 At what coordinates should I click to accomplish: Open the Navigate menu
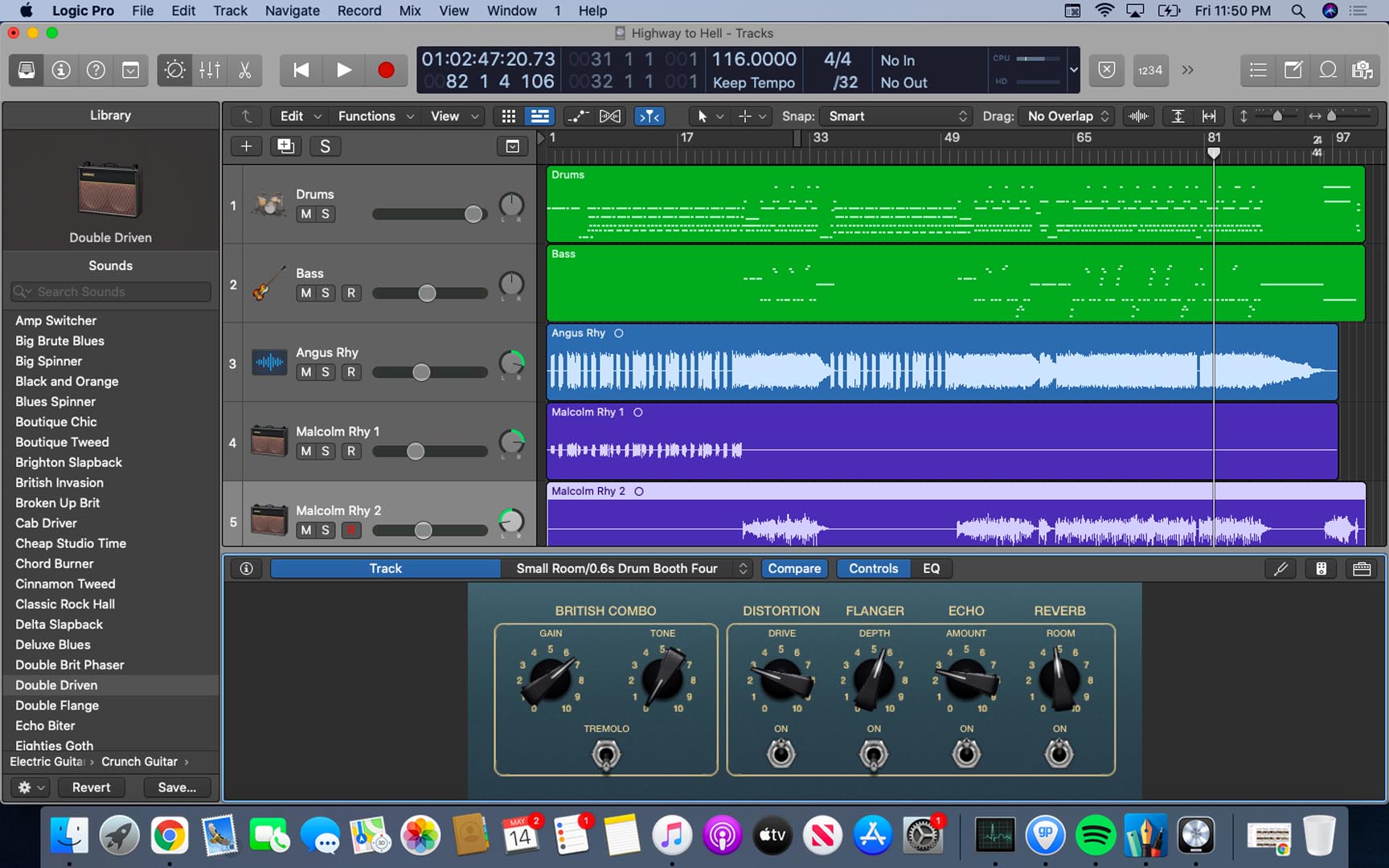click(293, 10)
